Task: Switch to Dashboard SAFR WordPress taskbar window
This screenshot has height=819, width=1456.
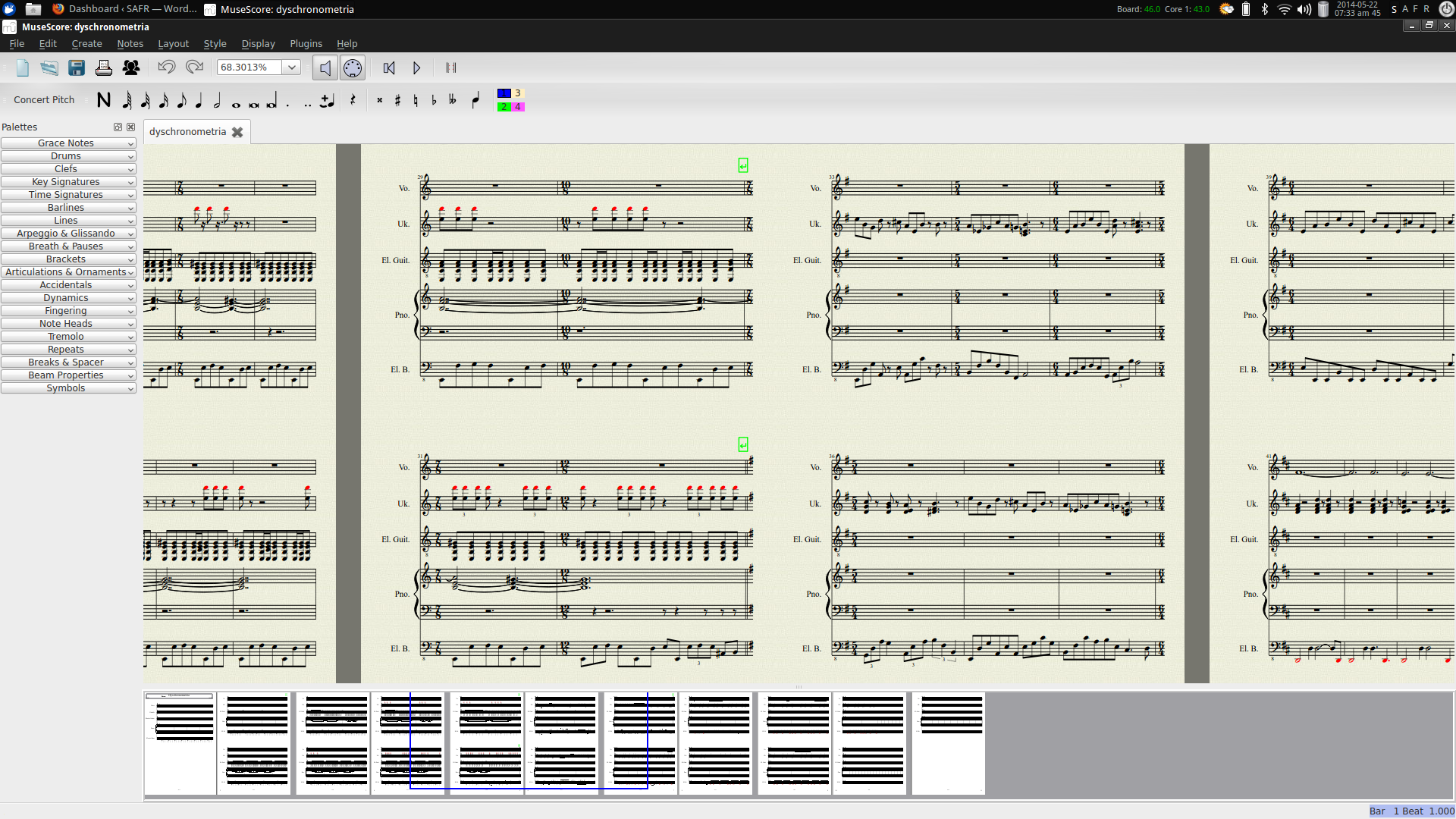Action: (x=124, y=9)
